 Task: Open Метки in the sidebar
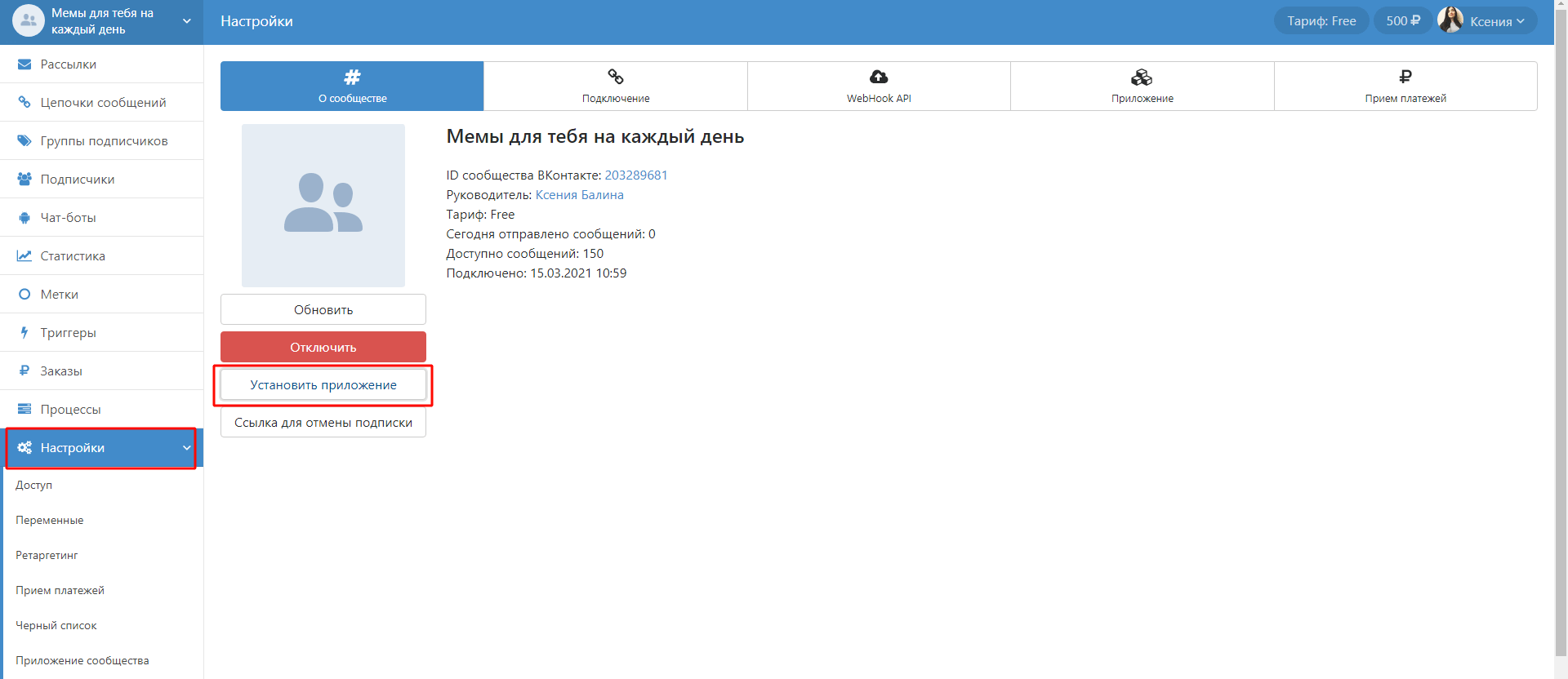(102, 295)
